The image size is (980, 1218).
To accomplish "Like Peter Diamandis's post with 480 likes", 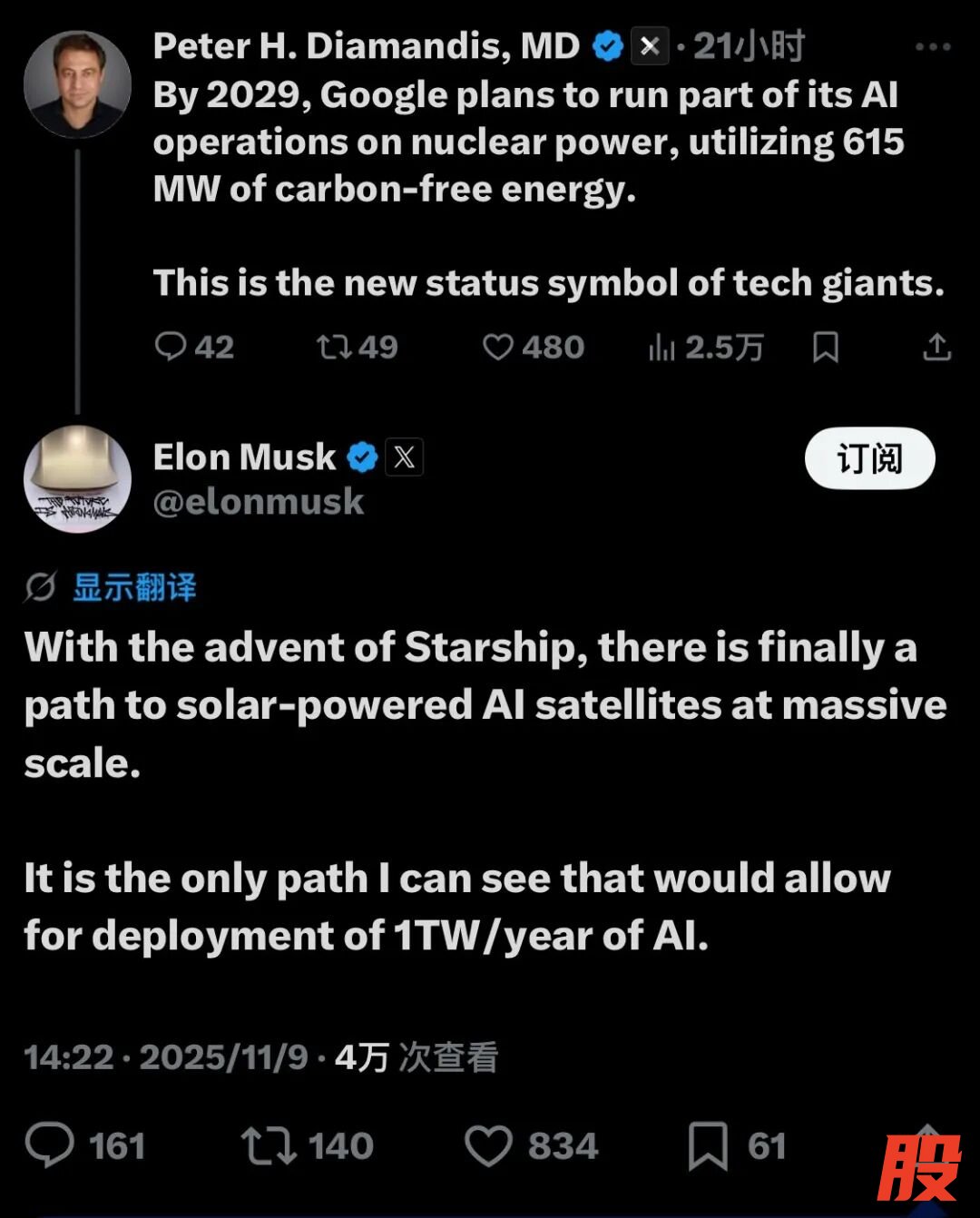I will pos(498,347).
